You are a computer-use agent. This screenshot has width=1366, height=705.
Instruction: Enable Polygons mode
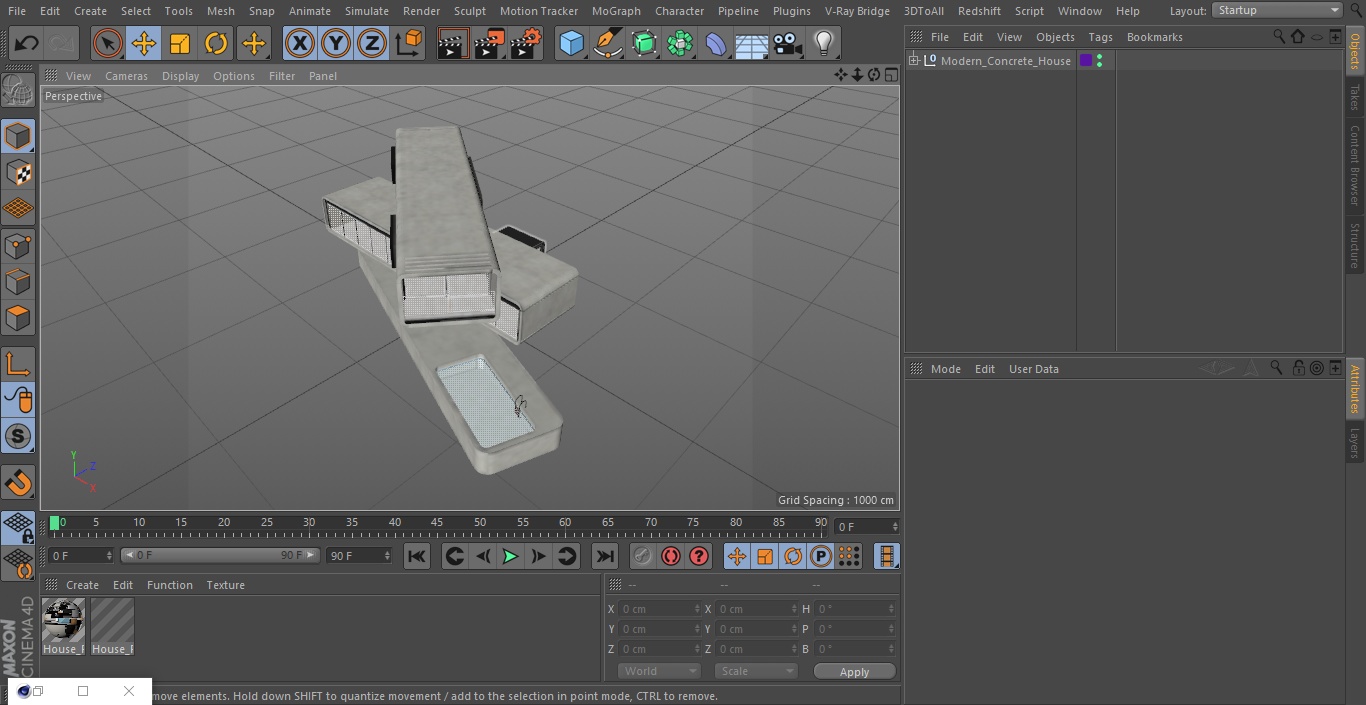coord(18,318)
